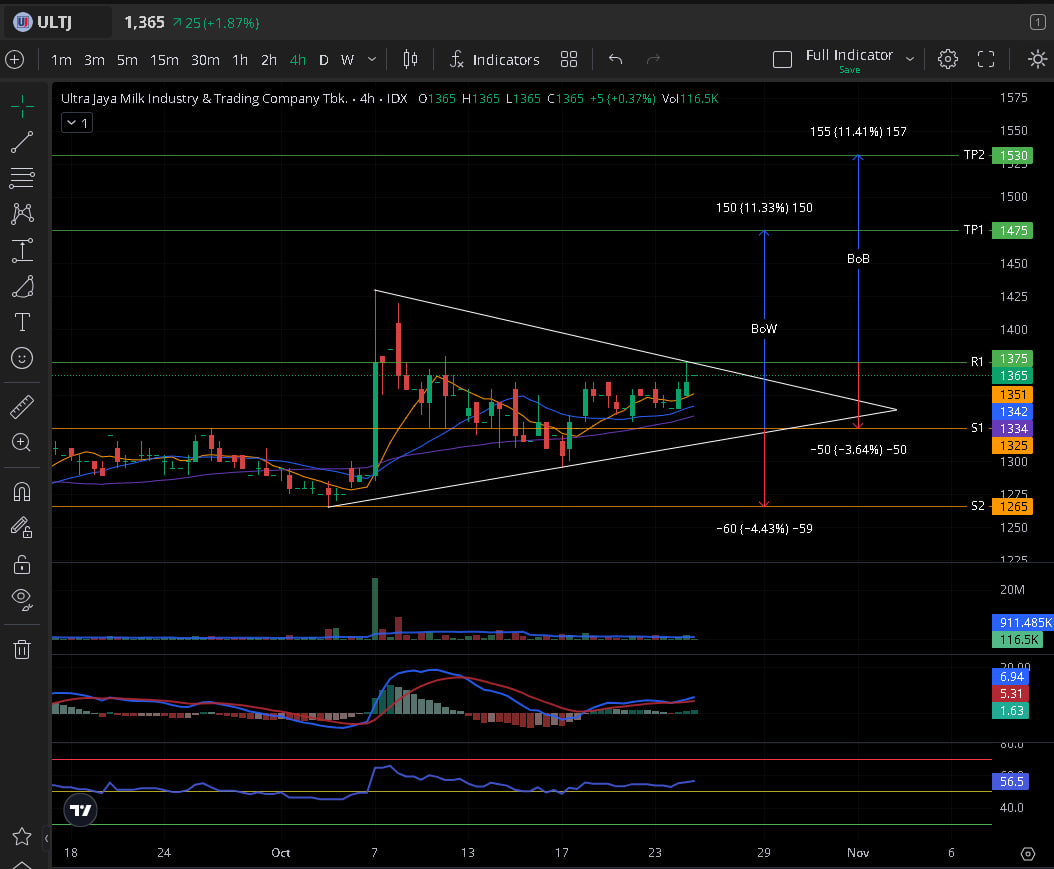Expand the indicator legend collapse box

(x=76, y=123)
